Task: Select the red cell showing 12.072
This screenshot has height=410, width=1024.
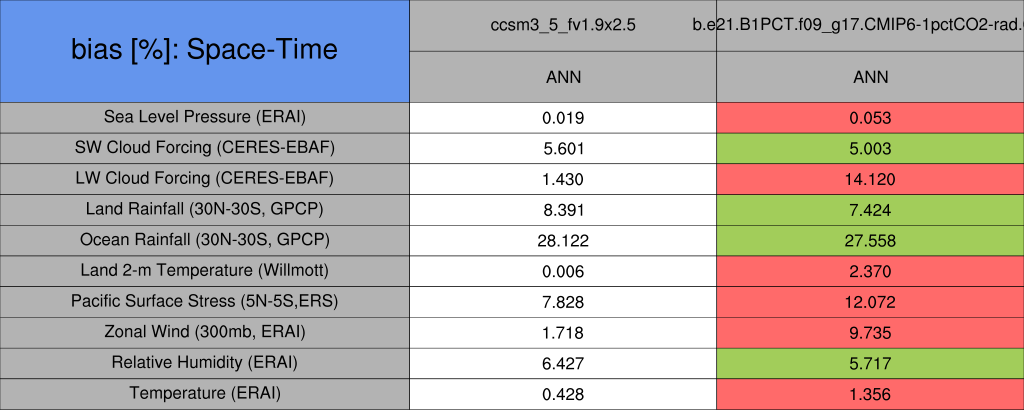Action: (870, 302)
